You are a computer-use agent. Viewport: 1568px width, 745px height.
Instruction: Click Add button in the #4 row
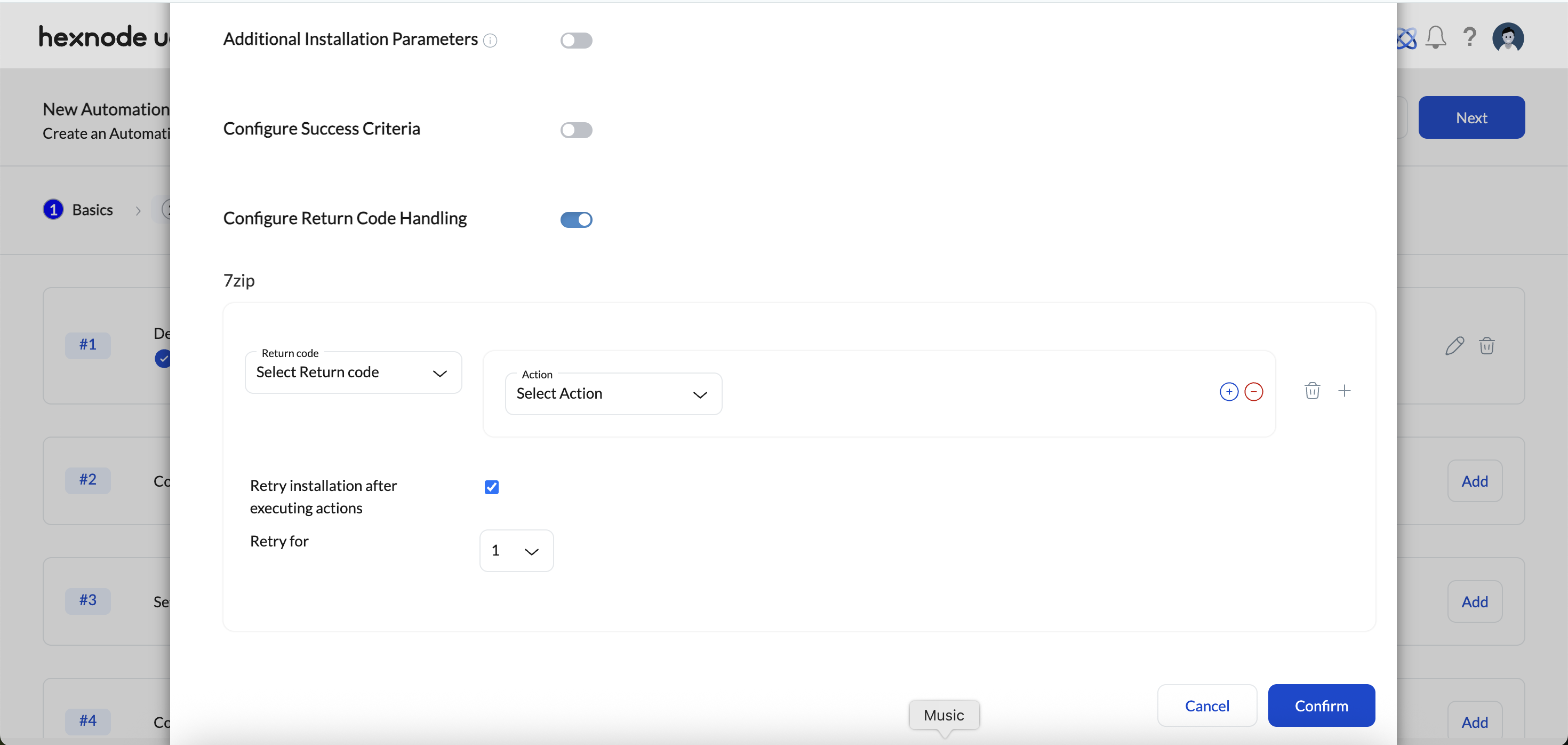pos(1474,723)
